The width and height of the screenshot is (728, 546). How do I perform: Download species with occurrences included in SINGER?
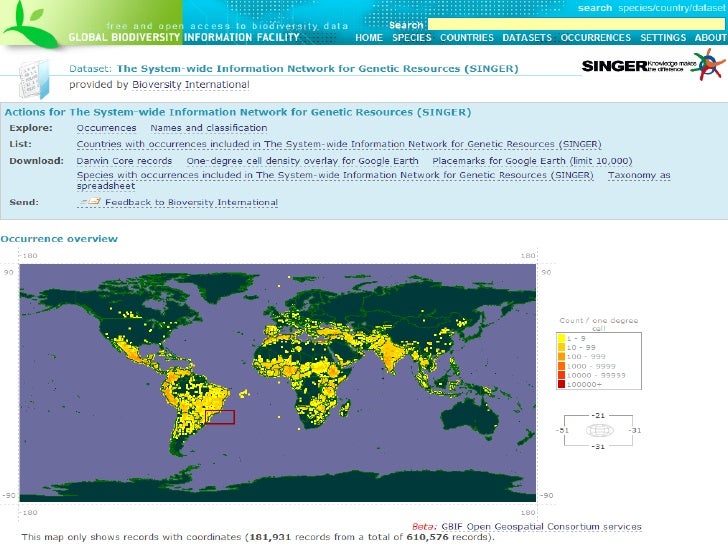[335, 175]
